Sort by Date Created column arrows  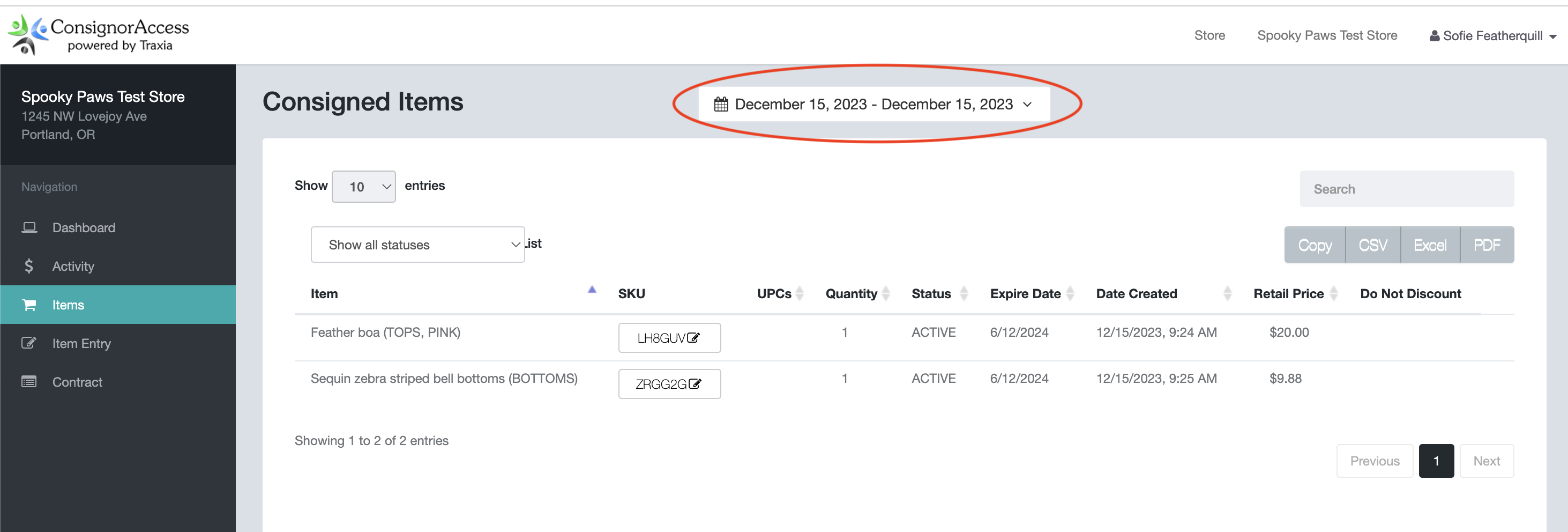[1227, 294]
